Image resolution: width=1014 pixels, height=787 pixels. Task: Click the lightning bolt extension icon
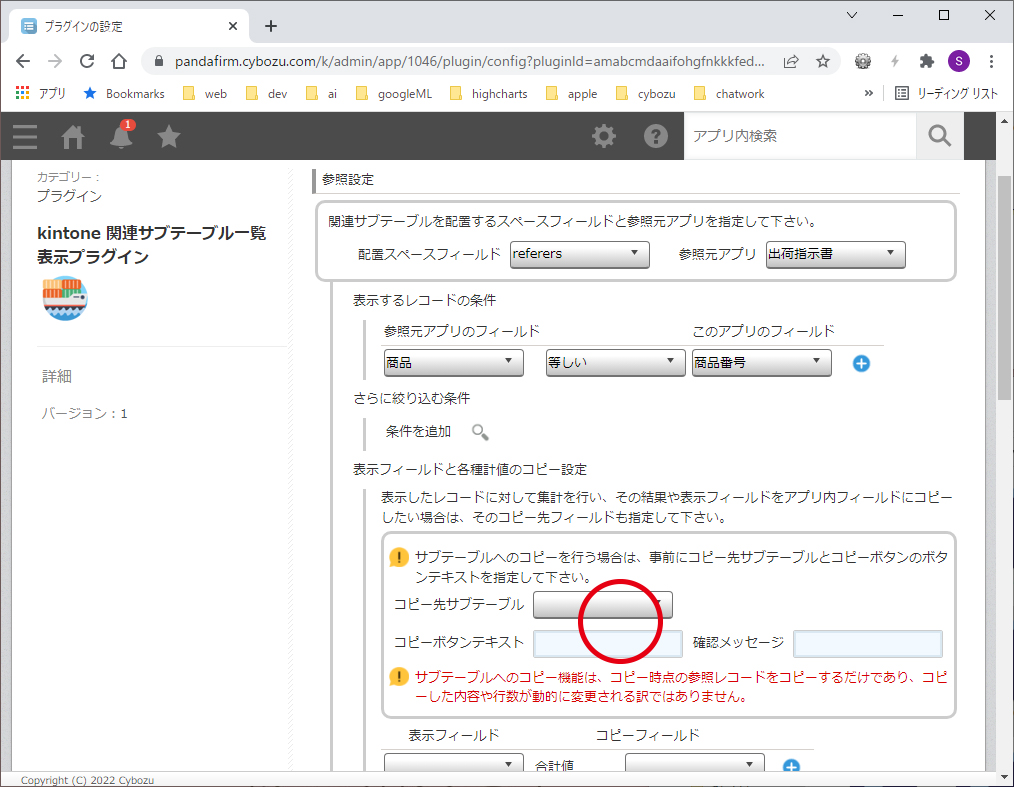pos(895,61)
